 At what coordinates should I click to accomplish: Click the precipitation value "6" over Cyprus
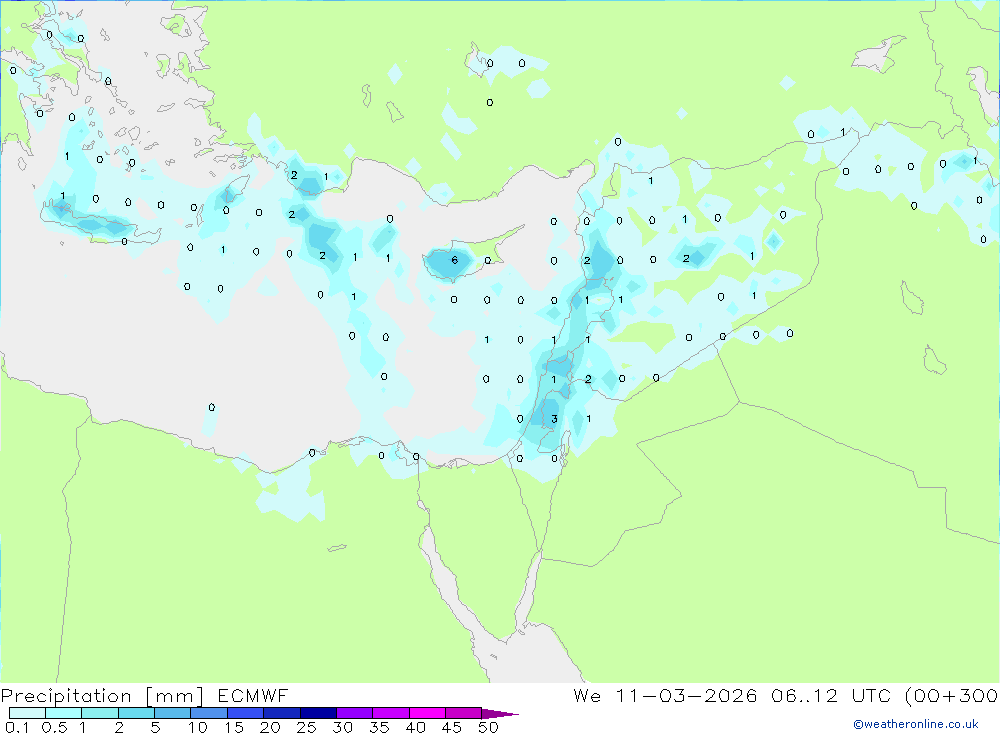click(x=454, y=260)
